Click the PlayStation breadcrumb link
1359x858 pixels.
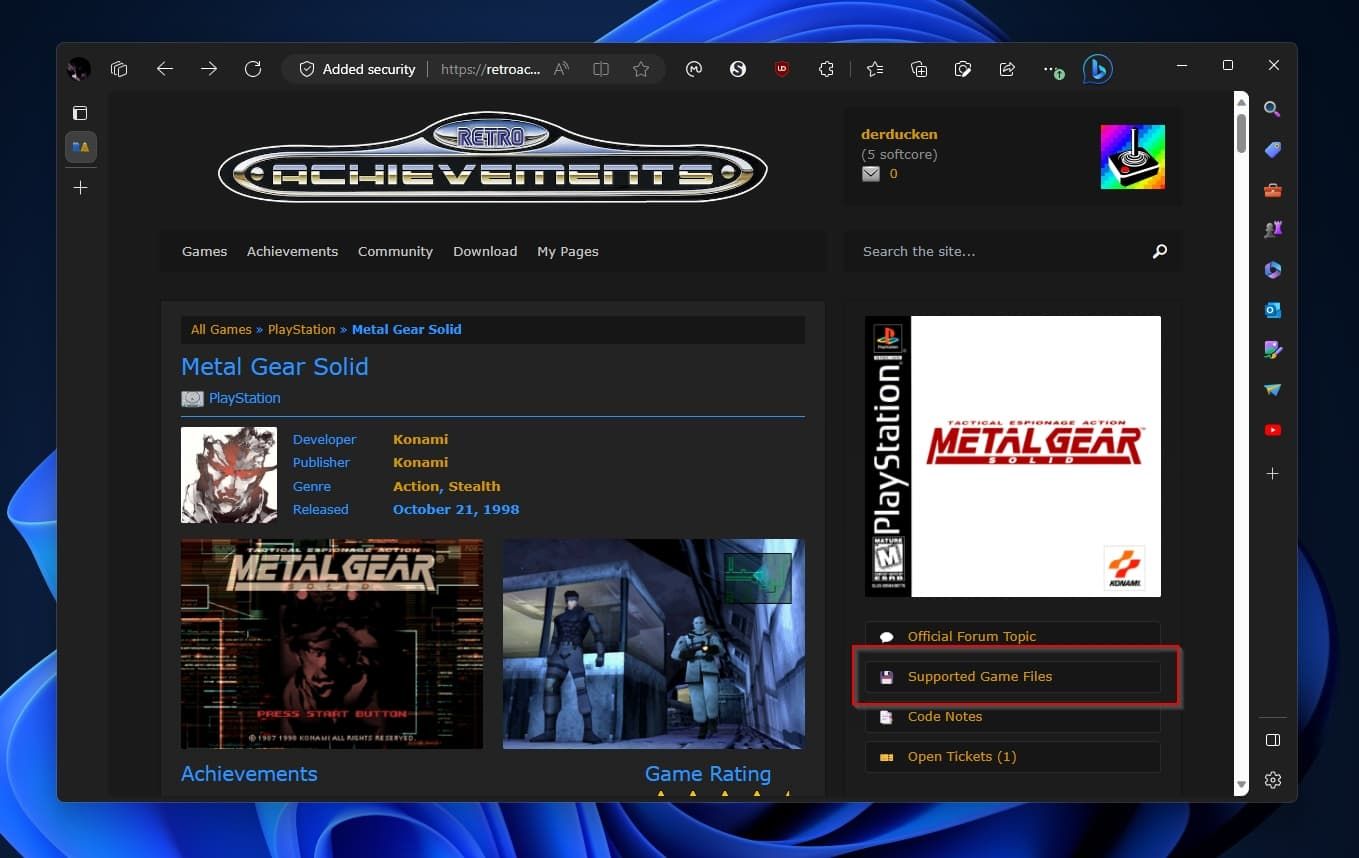click(x=301, y=330)
